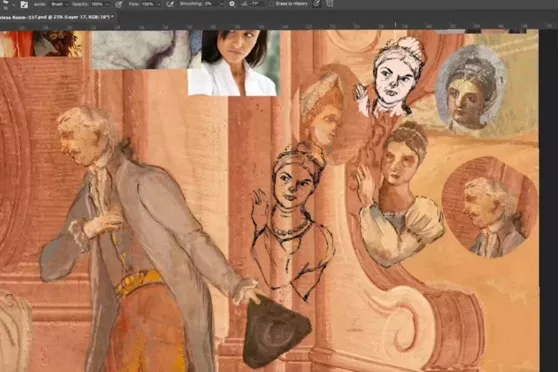Viewport: 559px width, 372px height.
Task: Click the Opacity value field showing 100%
Action: click(x=97, y=4)
